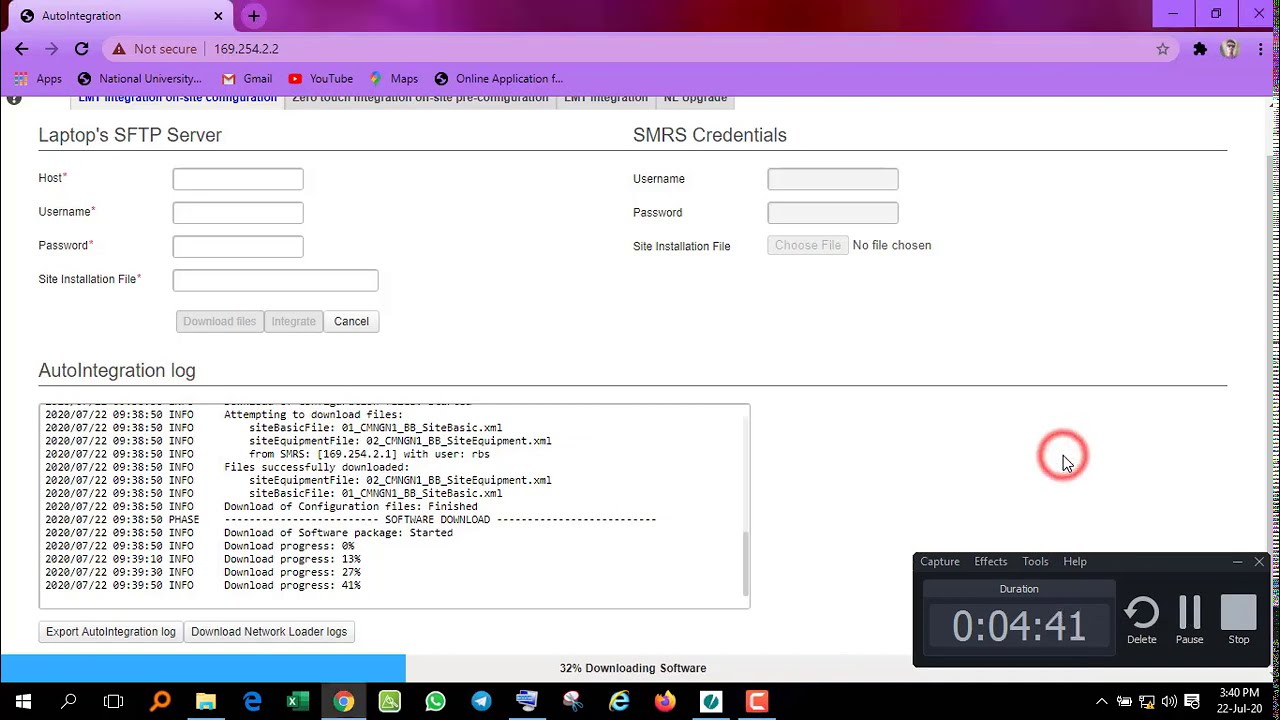Click the Downloading Software progress bar

(633, 668)
